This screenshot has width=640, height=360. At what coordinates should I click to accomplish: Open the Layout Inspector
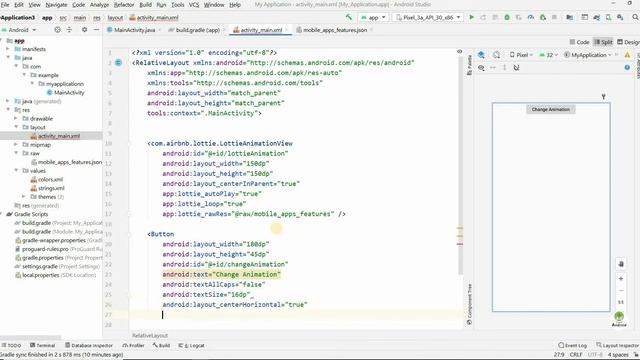coord(618,345)
